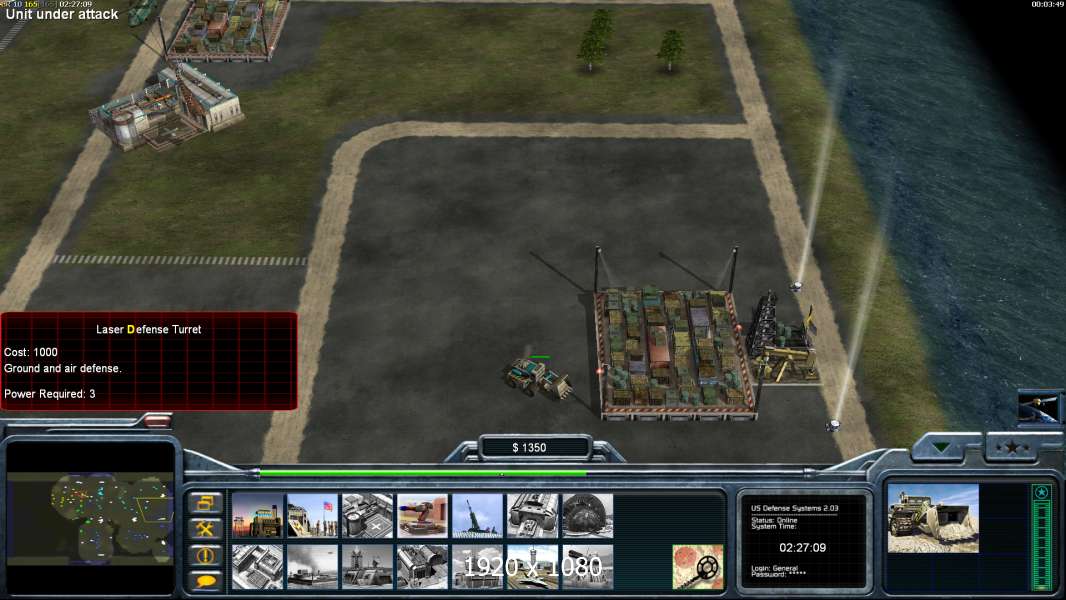Click the green power level bar
Viewport: 1066px width, 600px height.
tap(423, 473)
